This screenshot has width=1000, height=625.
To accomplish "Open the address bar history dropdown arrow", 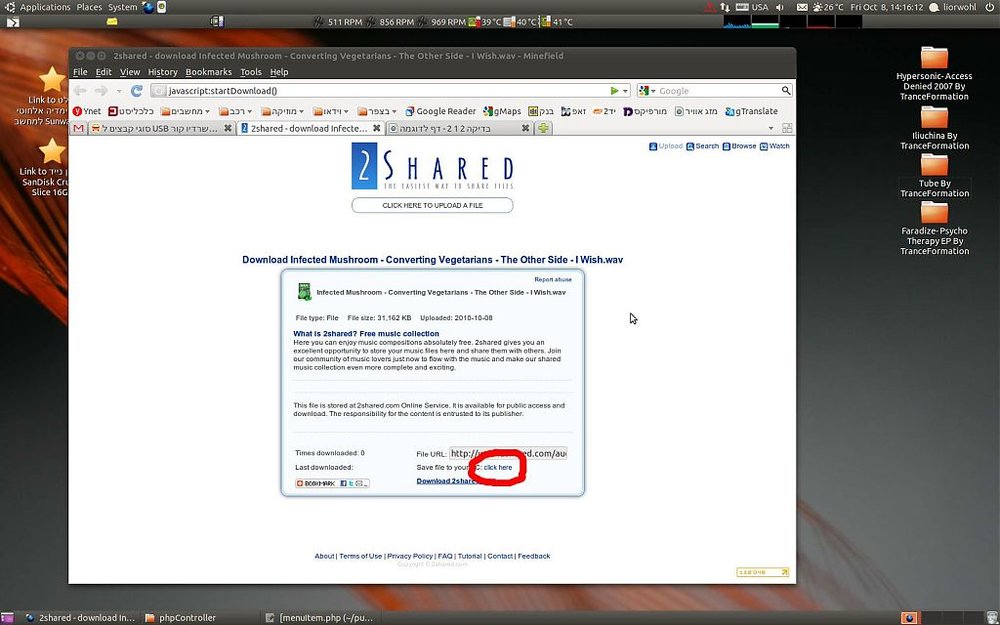I will click(626, 91).
